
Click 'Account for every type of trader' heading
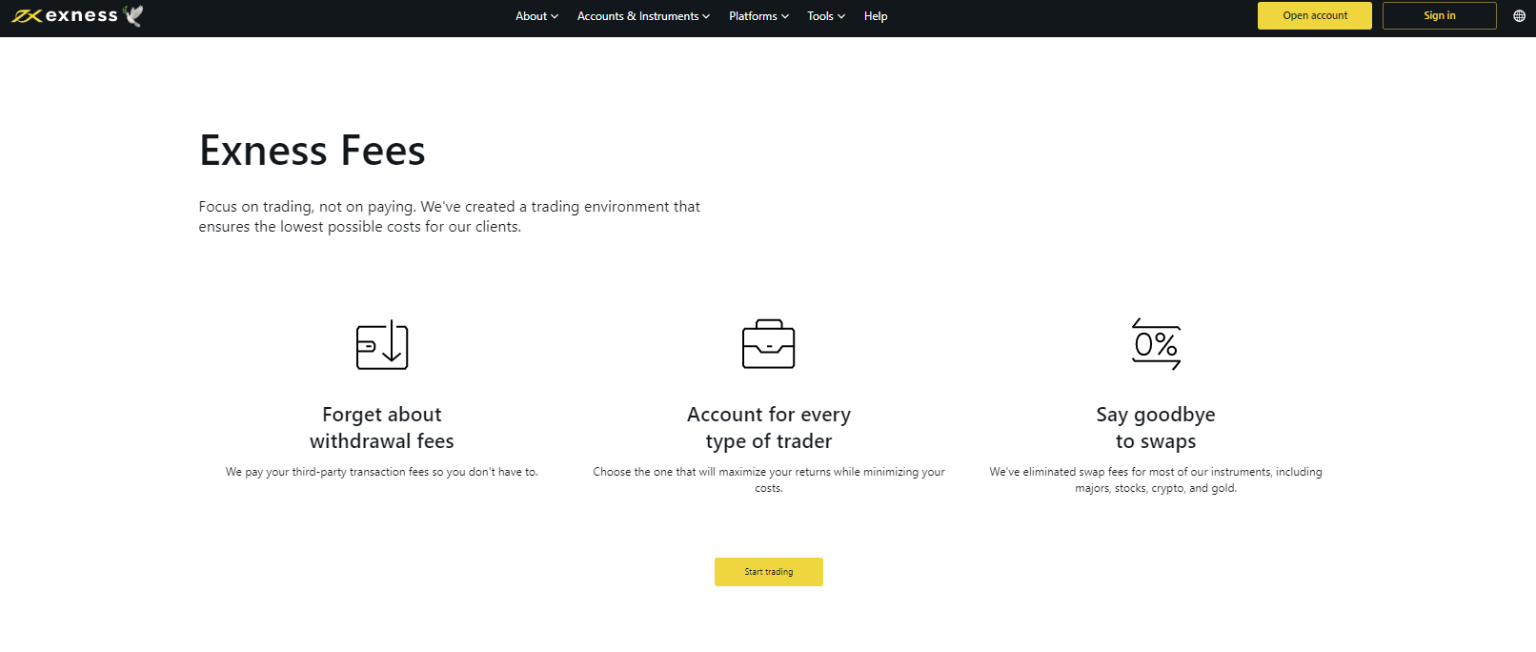coord(768,427)
